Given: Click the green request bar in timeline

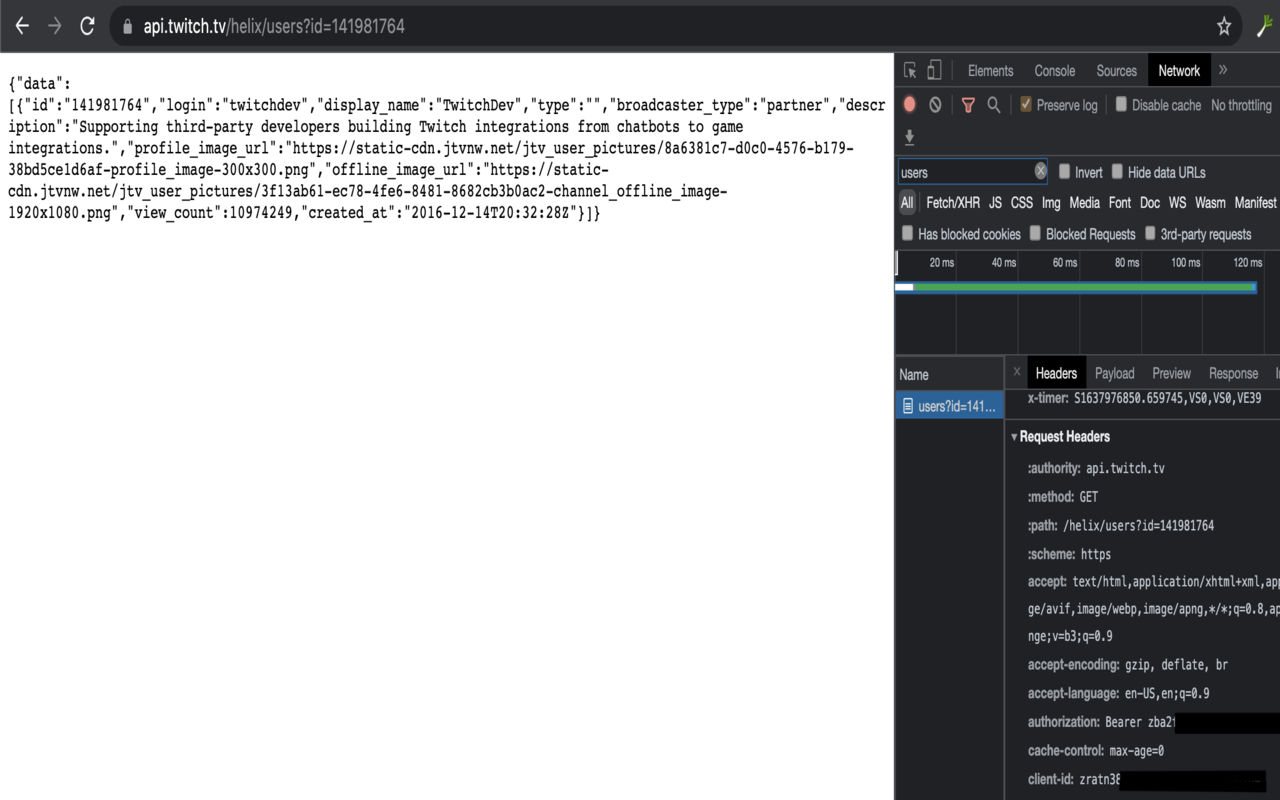Looking at the screenshot, I should tap(1083, 288).
